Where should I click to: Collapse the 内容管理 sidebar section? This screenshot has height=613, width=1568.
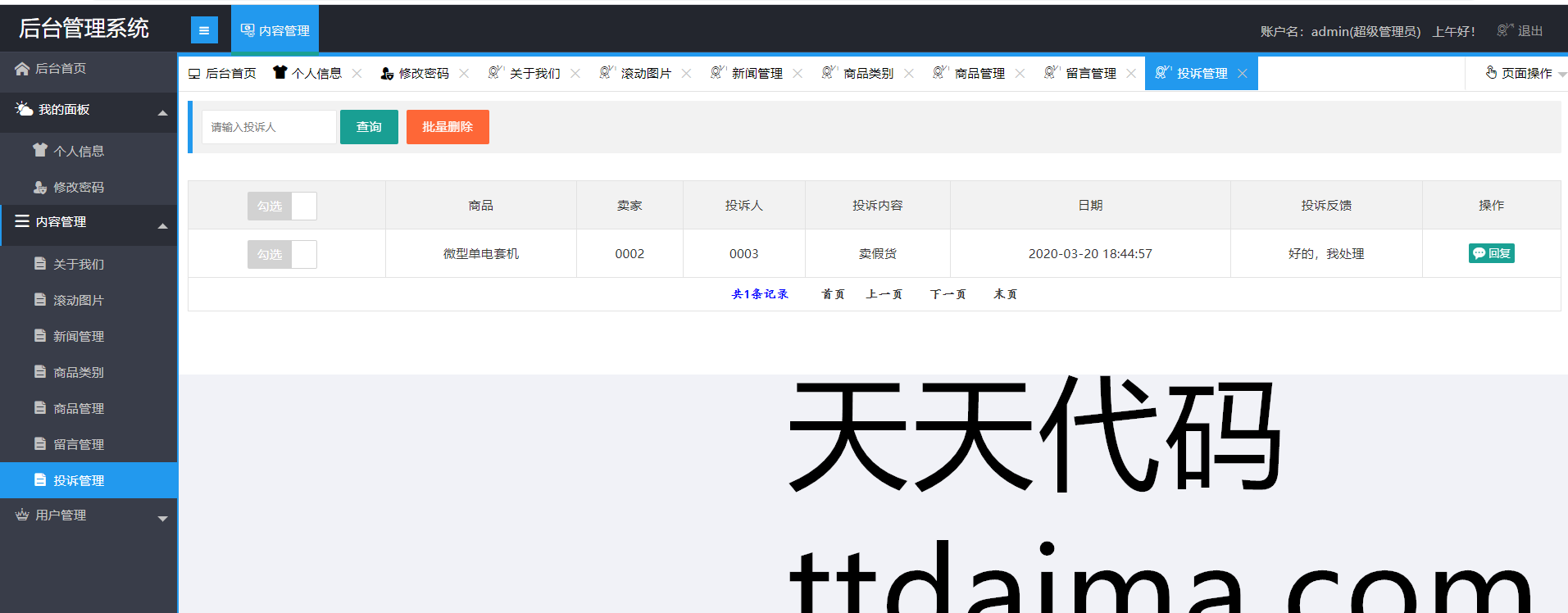click(x=162, y=225)
